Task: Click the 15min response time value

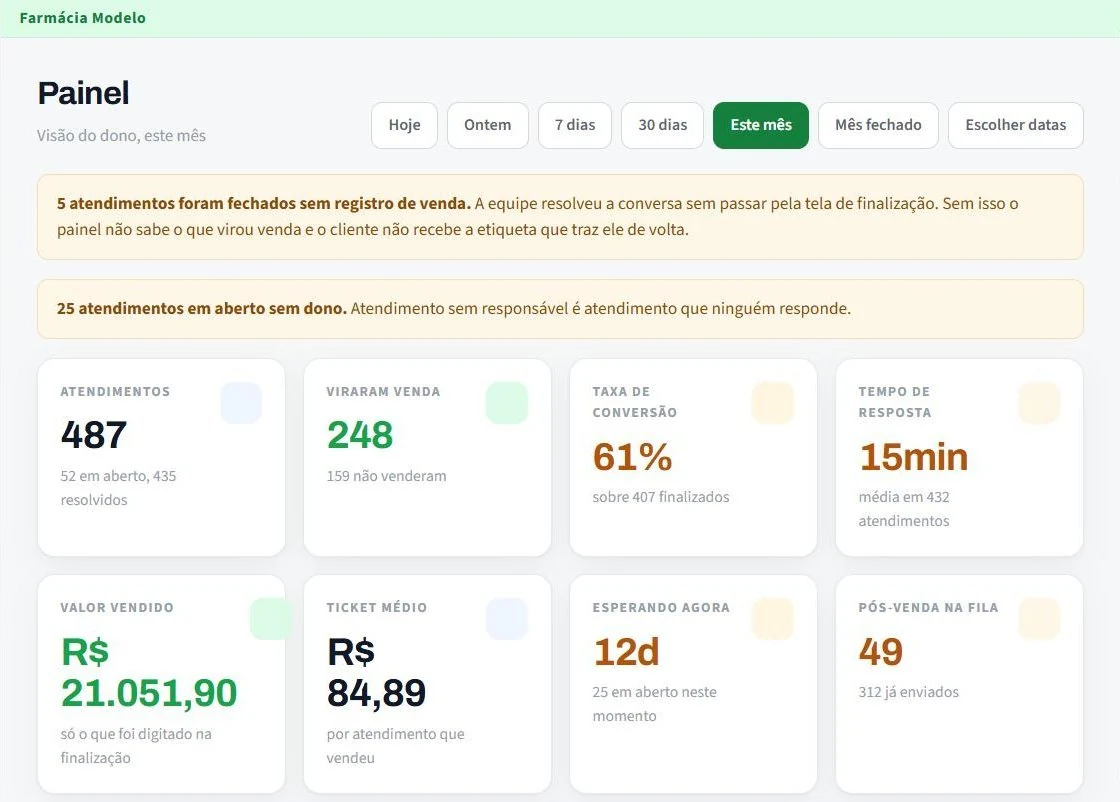Action: [x=914, y=456]
